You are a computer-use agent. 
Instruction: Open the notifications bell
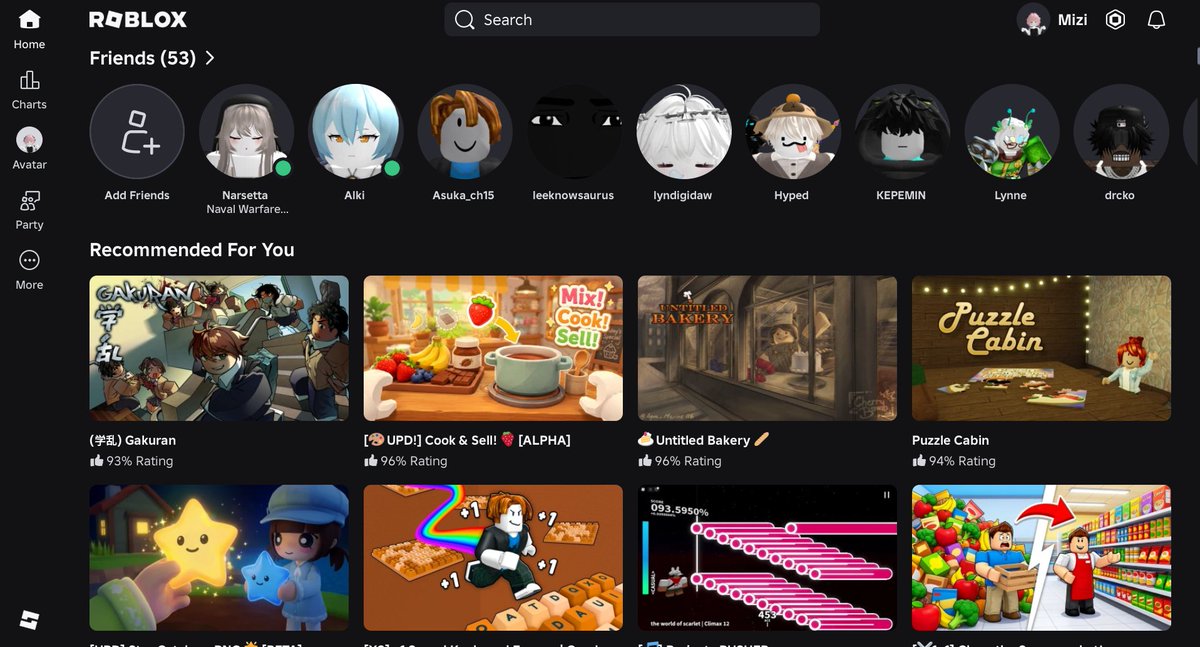pyautogui.click(x=1156, y=20)
